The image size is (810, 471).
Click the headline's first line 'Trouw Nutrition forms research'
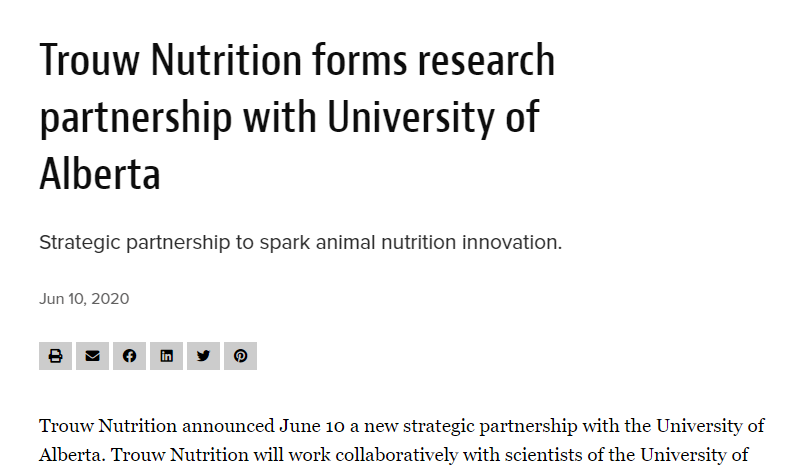297,60
